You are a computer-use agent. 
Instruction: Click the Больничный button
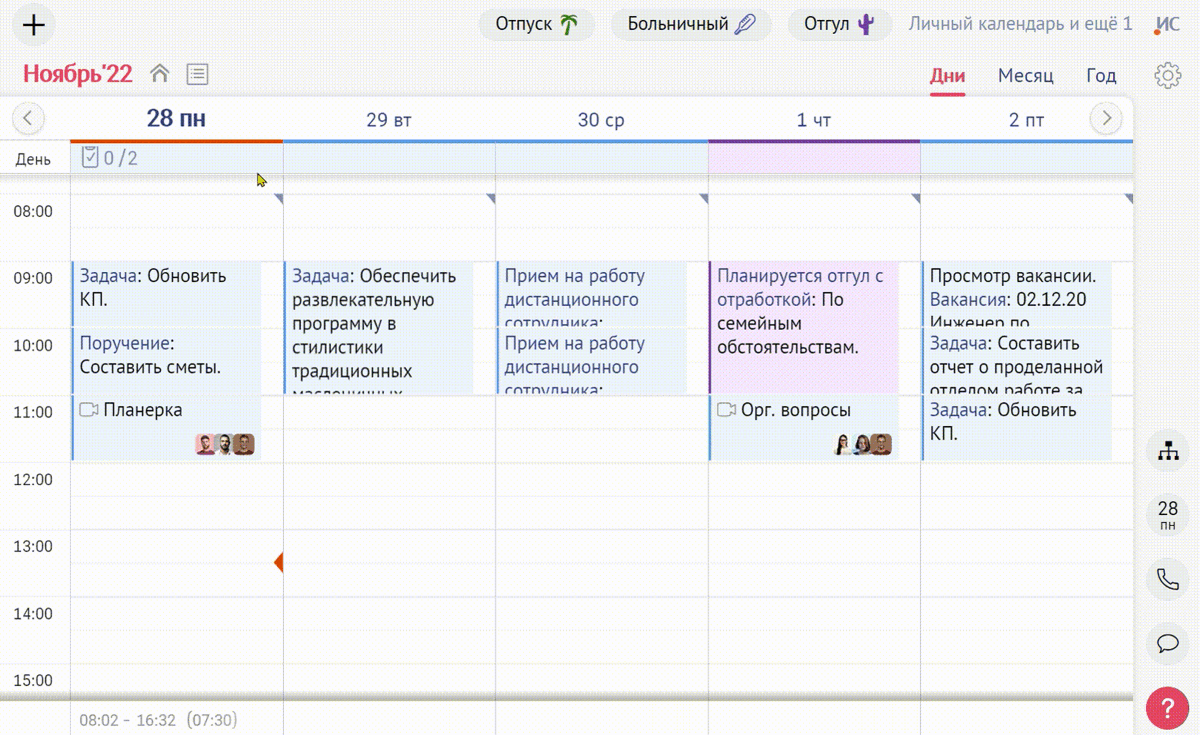click(x=691, y=24)
